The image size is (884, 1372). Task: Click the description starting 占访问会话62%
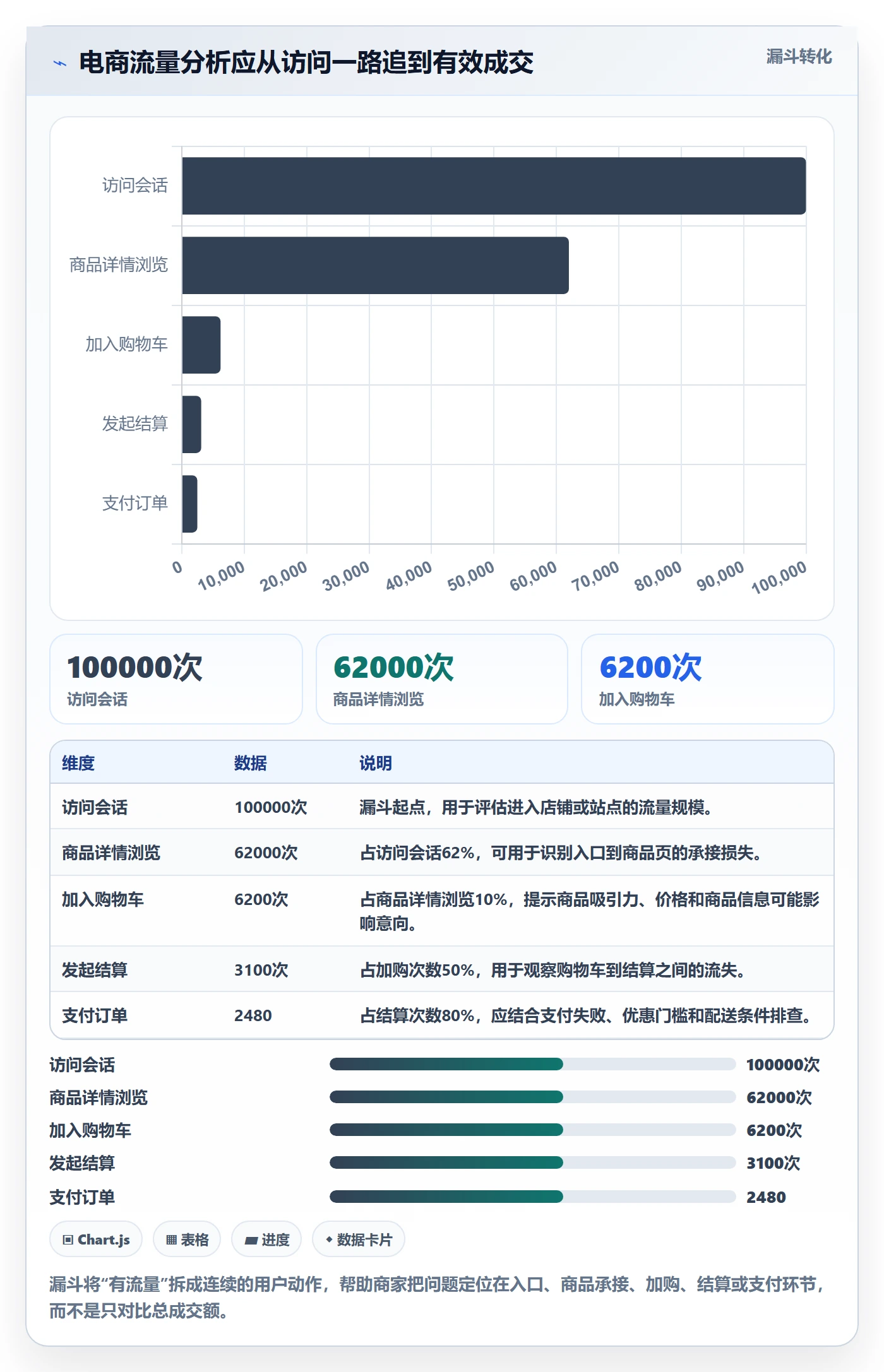pyautogui.click(x=561, y=853)
